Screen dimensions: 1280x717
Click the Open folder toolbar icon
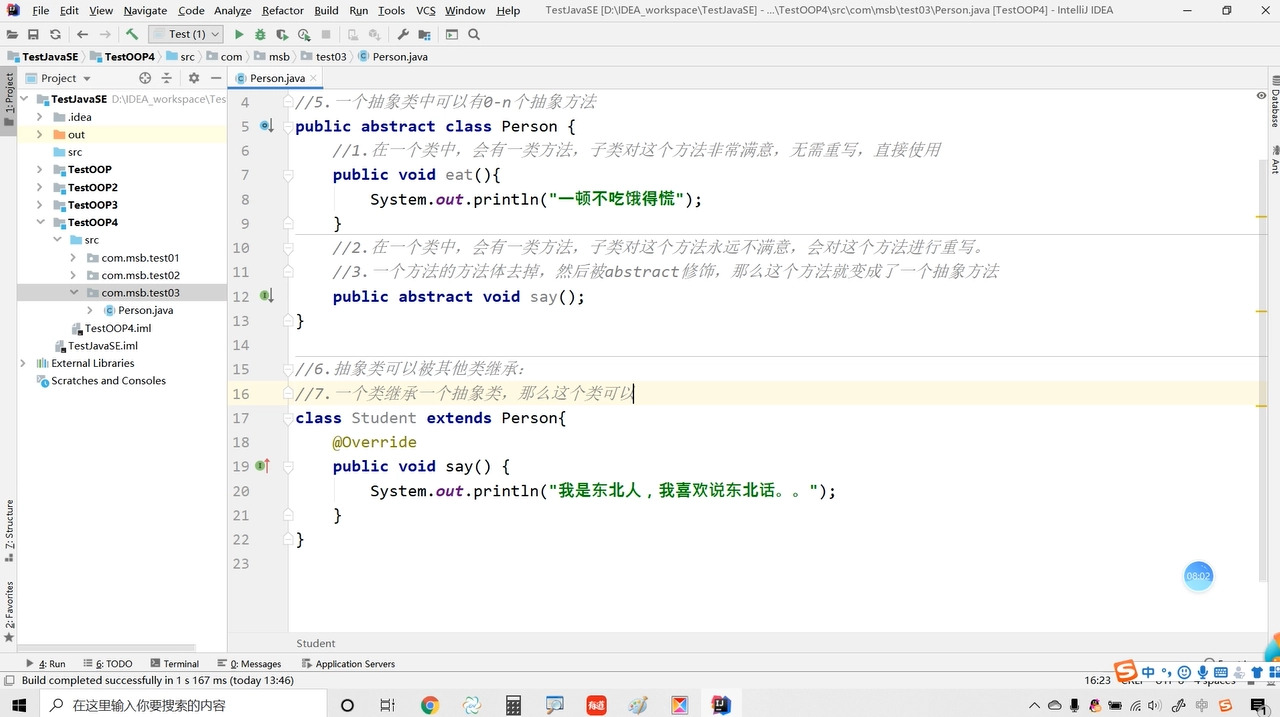tap(12, 34)
